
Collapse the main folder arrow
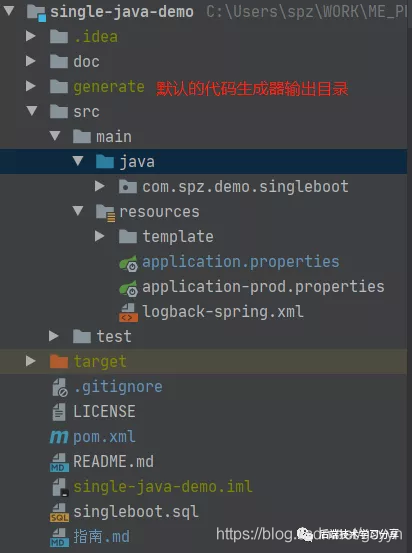click(55, 135)
